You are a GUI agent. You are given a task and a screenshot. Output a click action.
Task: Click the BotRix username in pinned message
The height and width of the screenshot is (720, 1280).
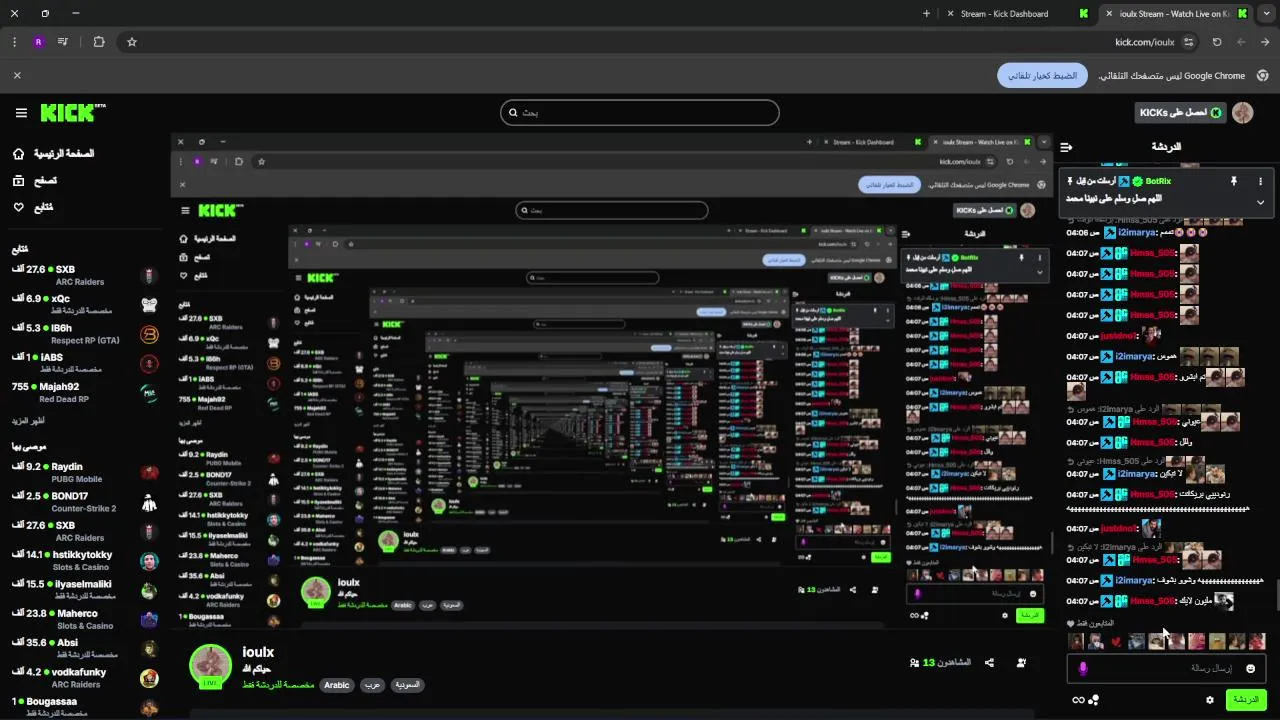(x=1158, y=181)
